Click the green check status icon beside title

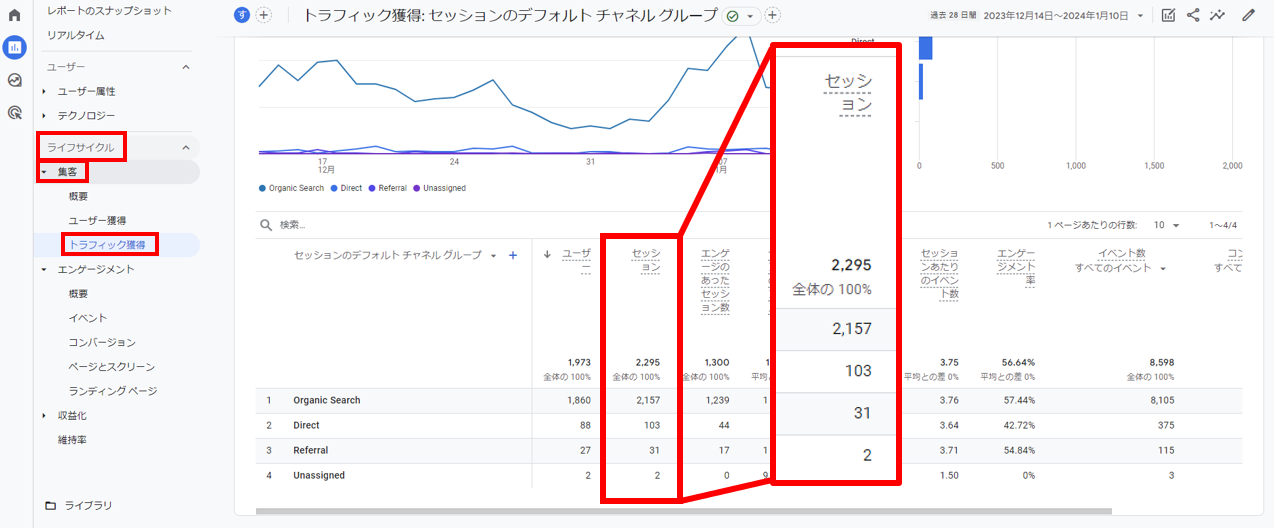point(732,16)
